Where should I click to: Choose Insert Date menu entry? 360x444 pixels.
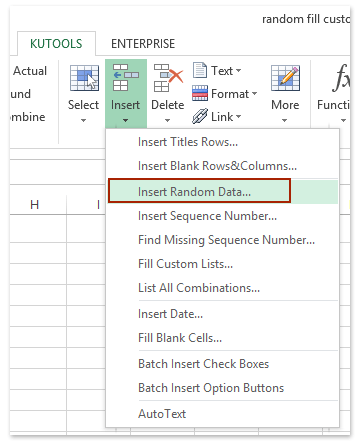[223, 314]
